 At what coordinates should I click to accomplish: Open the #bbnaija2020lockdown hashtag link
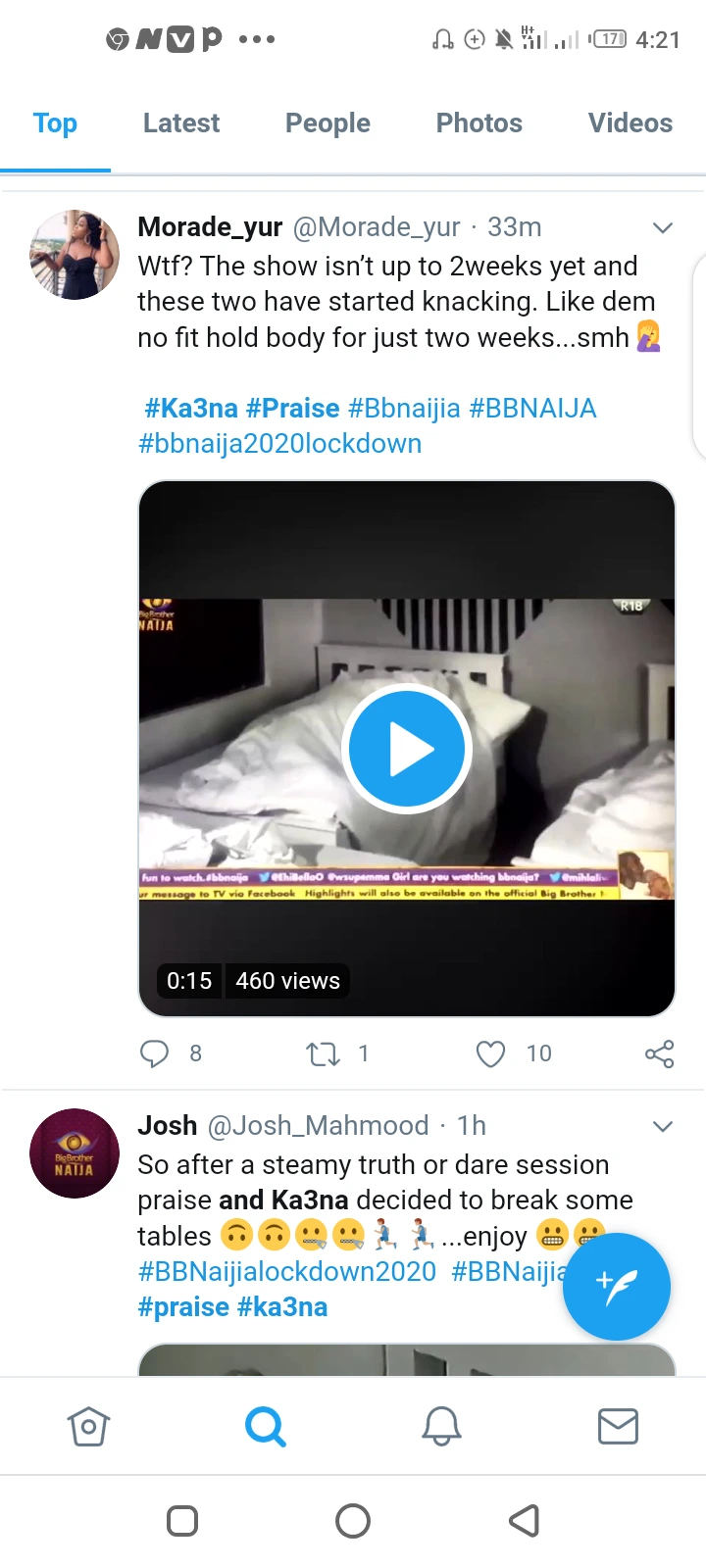click(280, 444)
